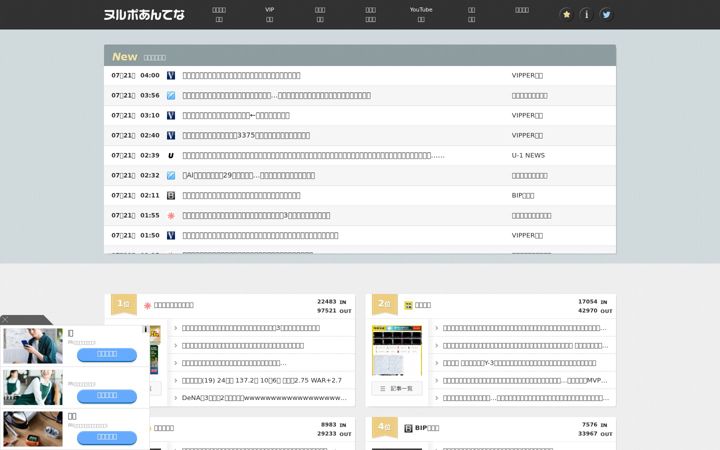
Task: Open the article ending in MVP in the 2位 card
Action: click(x=525, y=380)
